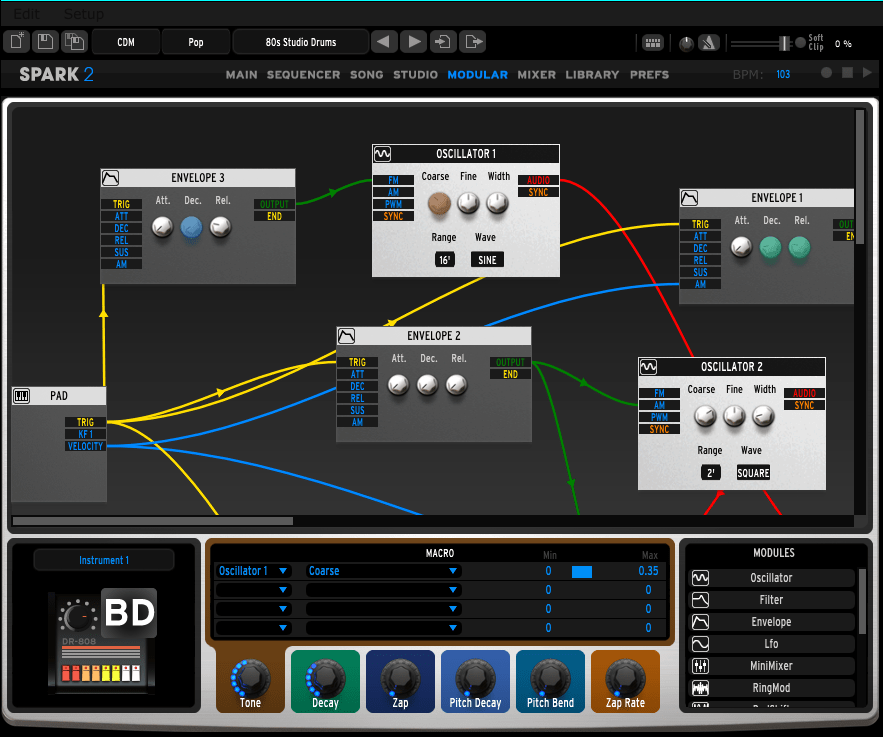The height and width of the screenshot is (737, 883).
Task: Click the MiniMixer sliders icon
Action: pyautogui.click(x=700, y=665)
